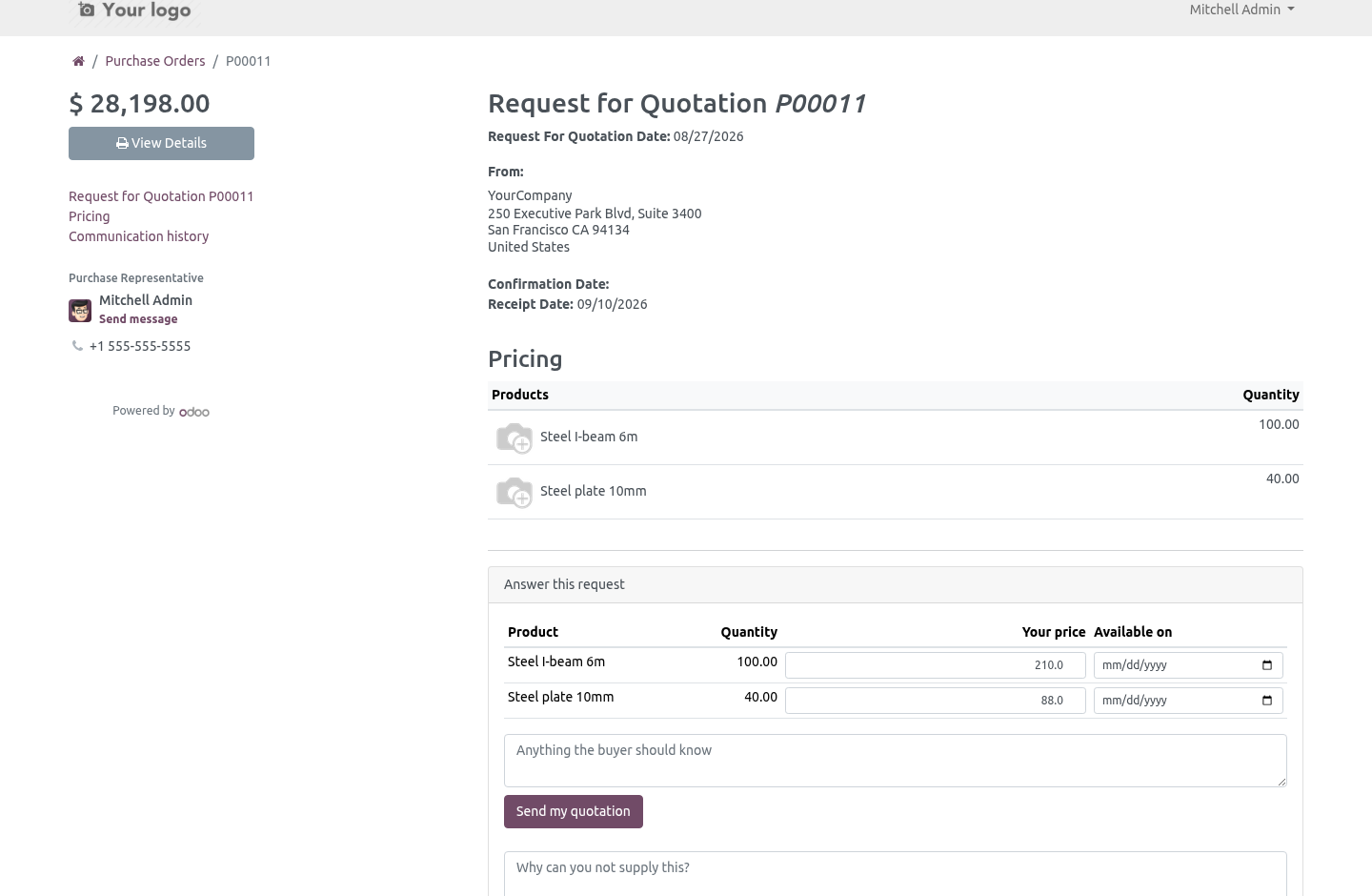Click the Answer this request header

(x=896, y=585)
